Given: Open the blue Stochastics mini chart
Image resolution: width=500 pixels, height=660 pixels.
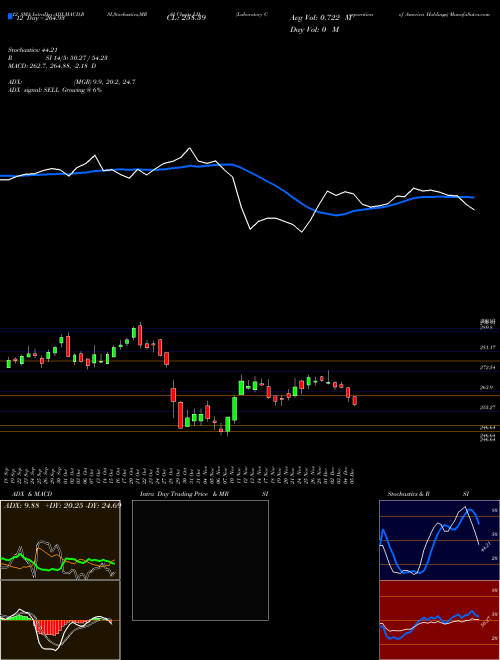Looking at the screenshot, I should point(439,540).
